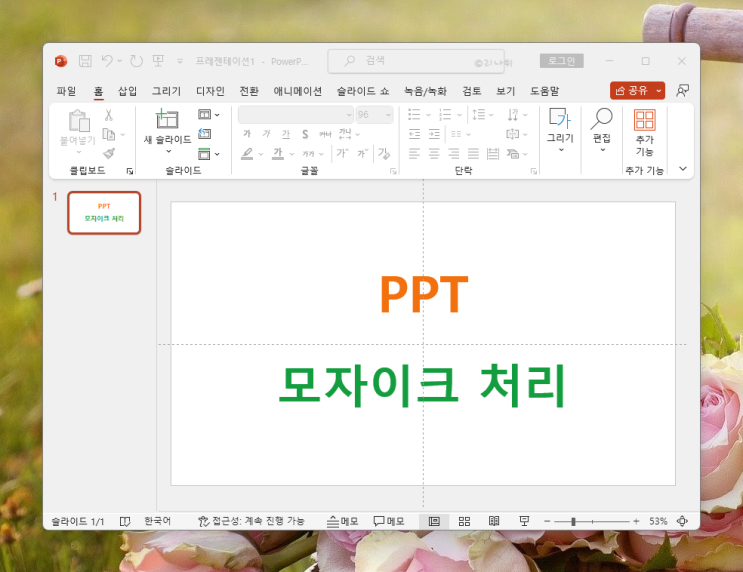The height and width of the screenshot is (572, 743).
Task: Open line spacing options
Action: pyautogui.click(x=482, y=114)
